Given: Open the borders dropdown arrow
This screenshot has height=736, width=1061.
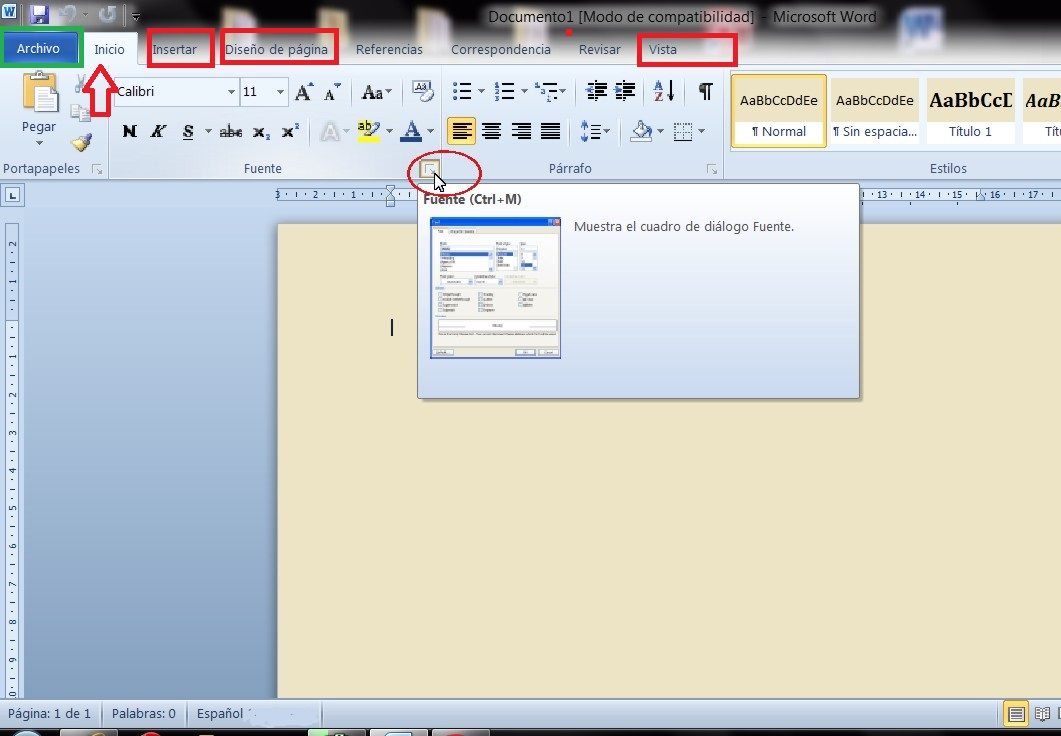Looking at the screenshot, I should coord(702,131).
